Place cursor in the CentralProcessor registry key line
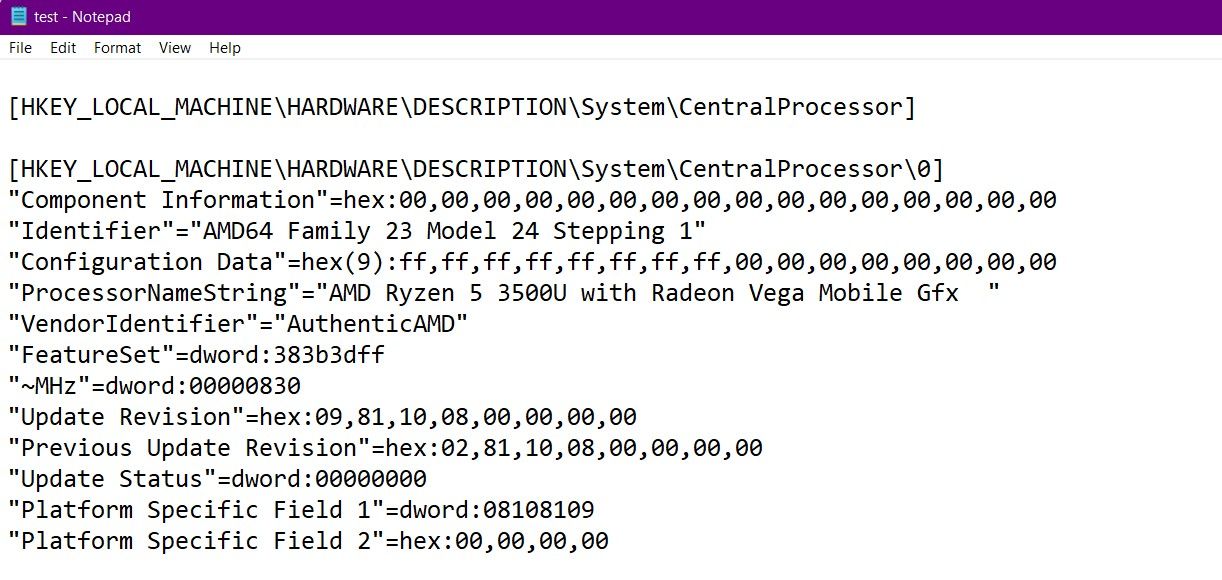Image resolution: width=1222 pixels, height=580 pixels. pos(460,107)
